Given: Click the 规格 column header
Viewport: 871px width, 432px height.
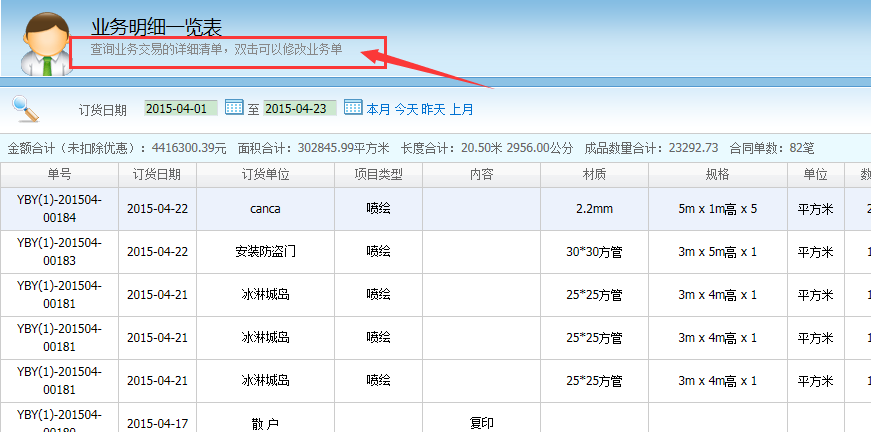Looking at the screenshot, I should (x=717, y=174).
